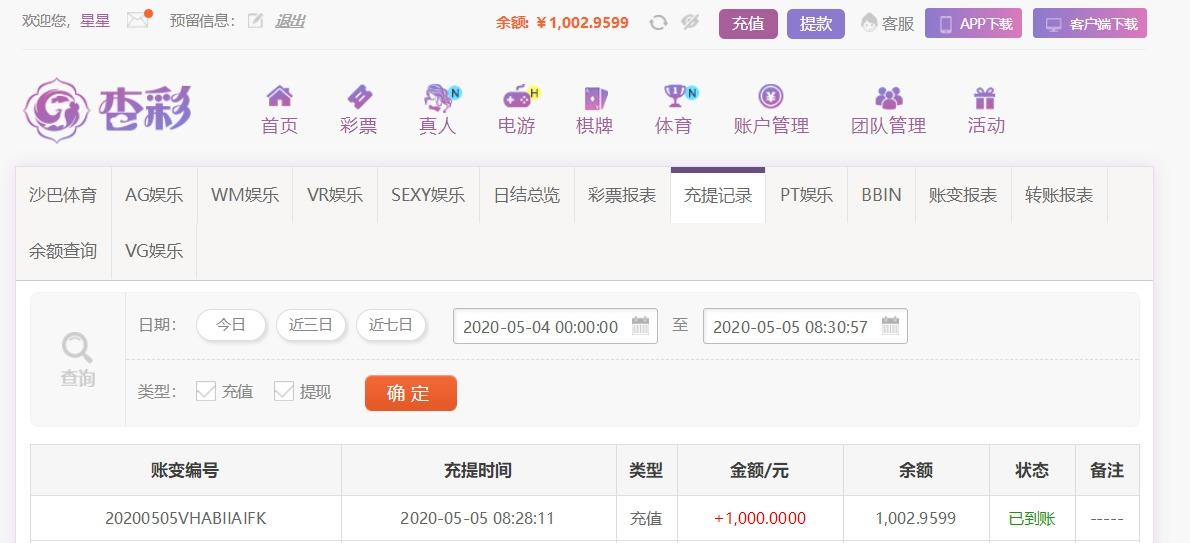Image resolution: width=1190 pixels, height=543 pixels.
Task: Open the 彩票 lottery ticket icon
Action: (359, 97)
